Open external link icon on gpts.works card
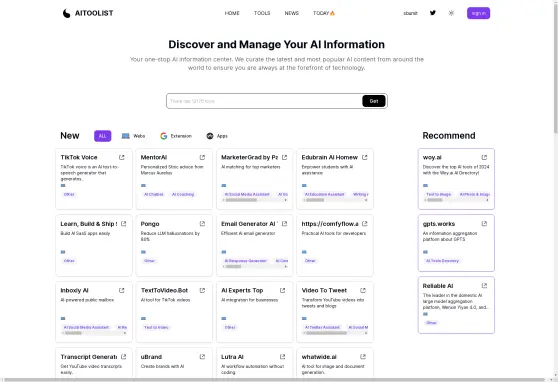This screenshot has width=558, height=382. [484, 224]
